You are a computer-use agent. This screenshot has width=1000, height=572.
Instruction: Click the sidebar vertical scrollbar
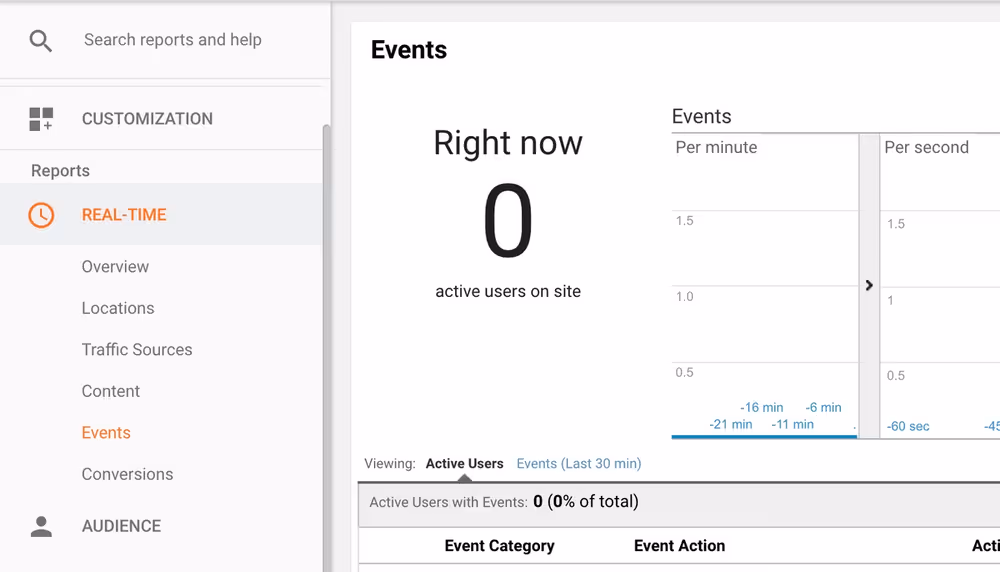[x=327, y=348]
